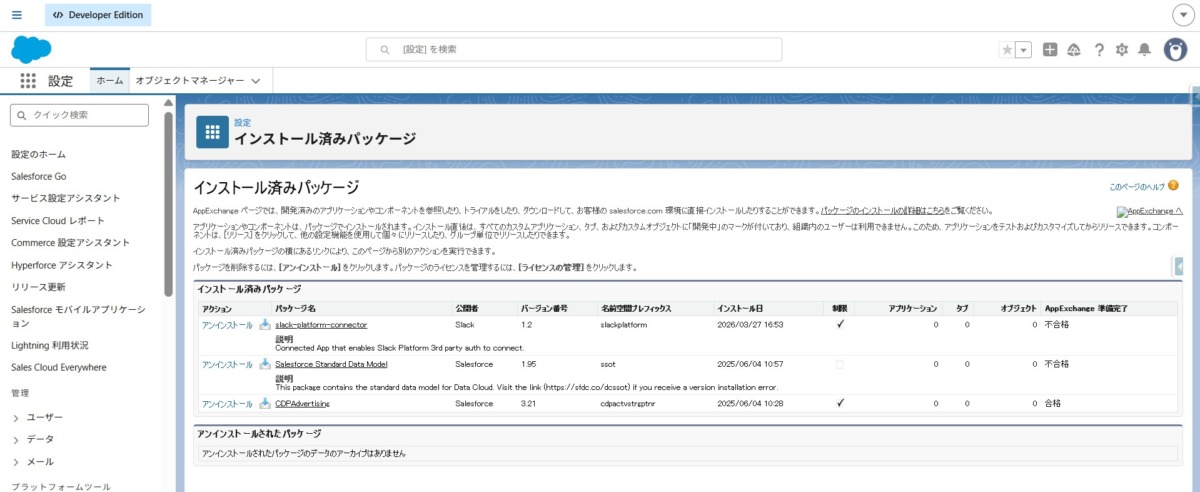Expand the データ section

click(16, 440)
